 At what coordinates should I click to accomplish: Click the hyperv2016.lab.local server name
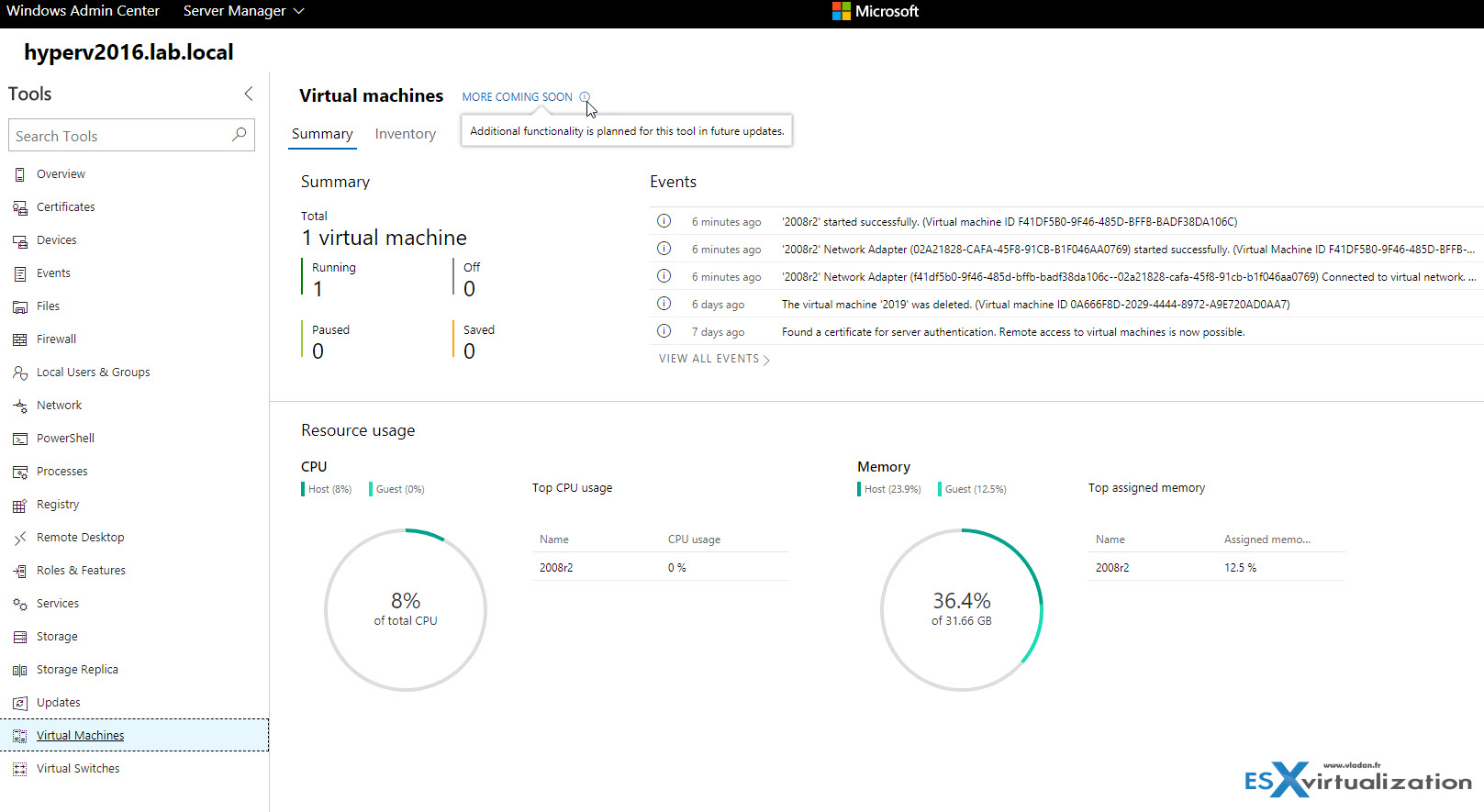tap(128, 52)
